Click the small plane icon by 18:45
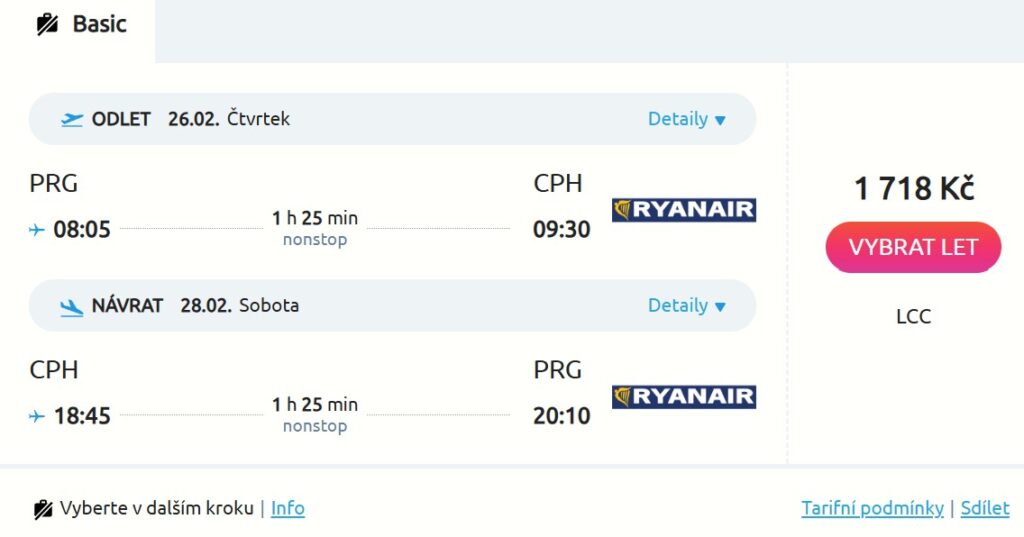This screenshot has height=537, width=1024. (x=37, y=416)
